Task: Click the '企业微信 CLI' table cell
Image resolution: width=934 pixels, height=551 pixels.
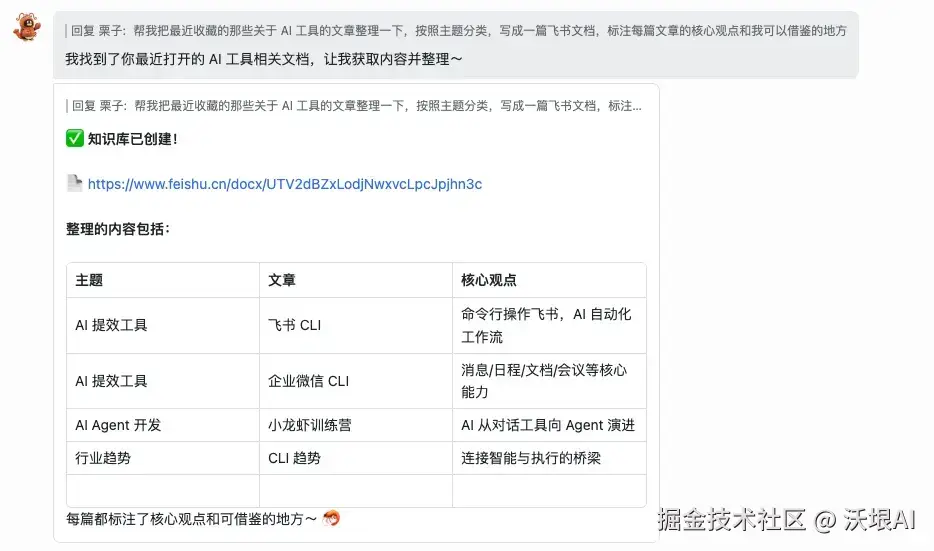Action: 356,381
